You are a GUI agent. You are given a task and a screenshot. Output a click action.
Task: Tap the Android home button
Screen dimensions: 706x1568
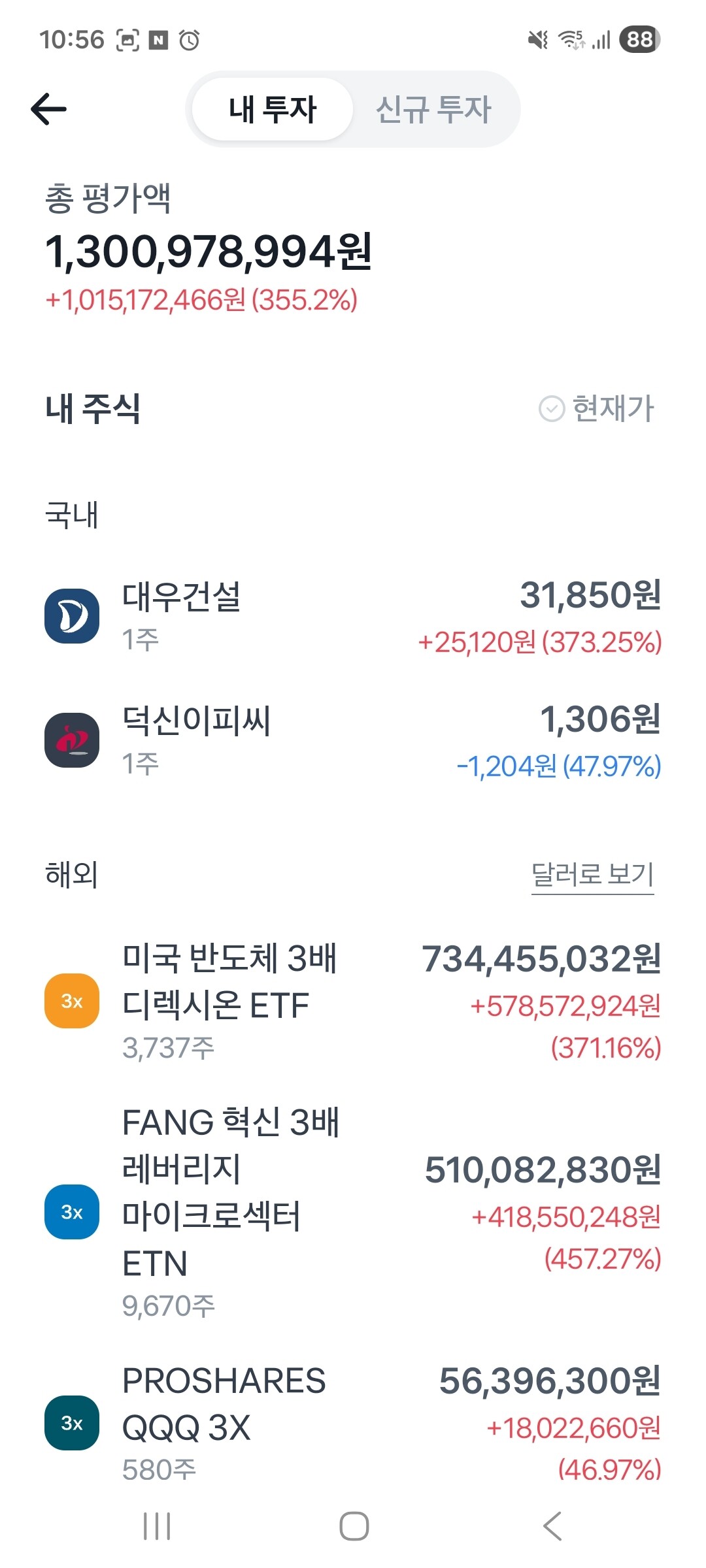(354, 1526)
